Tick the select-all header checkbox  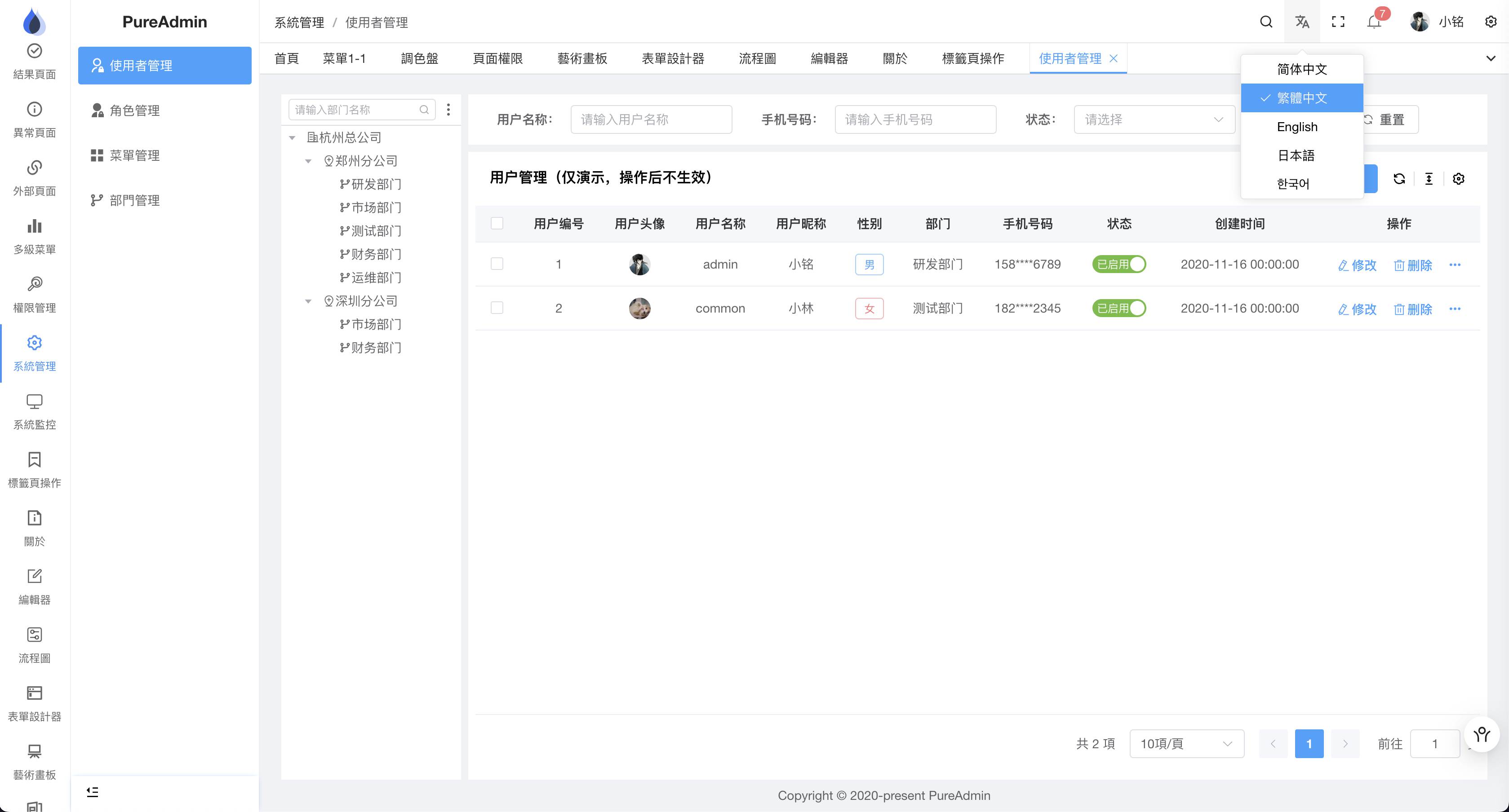tap(497, 223)
